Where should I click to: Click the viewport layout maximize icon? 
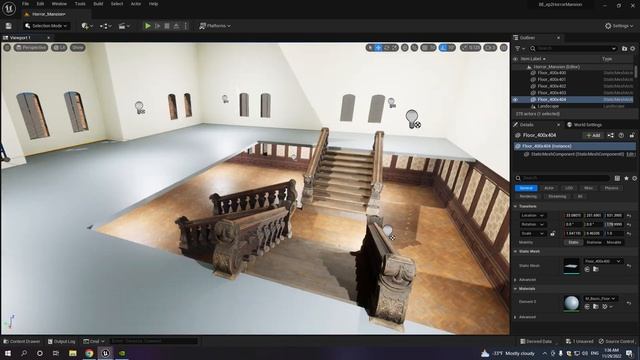(x=504, y=48)
